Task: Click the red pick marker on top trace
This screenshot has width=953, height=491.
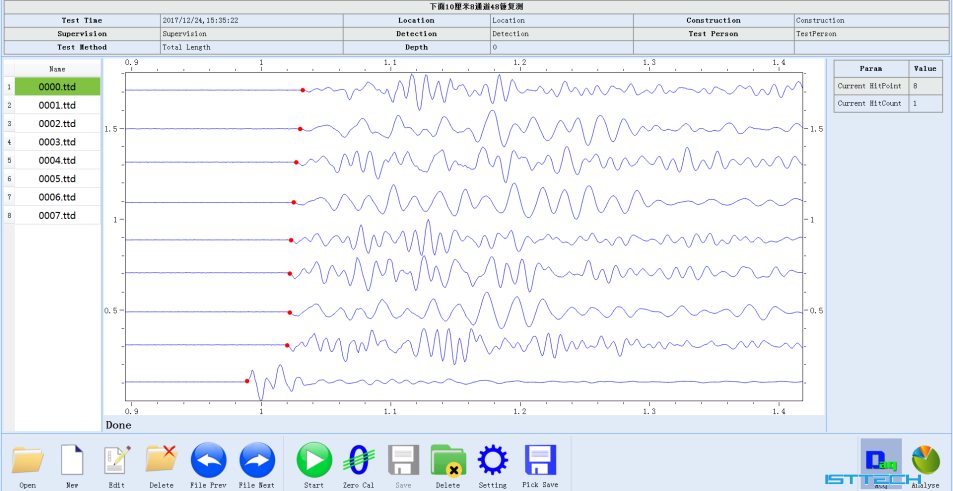Action: click(303, 90)
